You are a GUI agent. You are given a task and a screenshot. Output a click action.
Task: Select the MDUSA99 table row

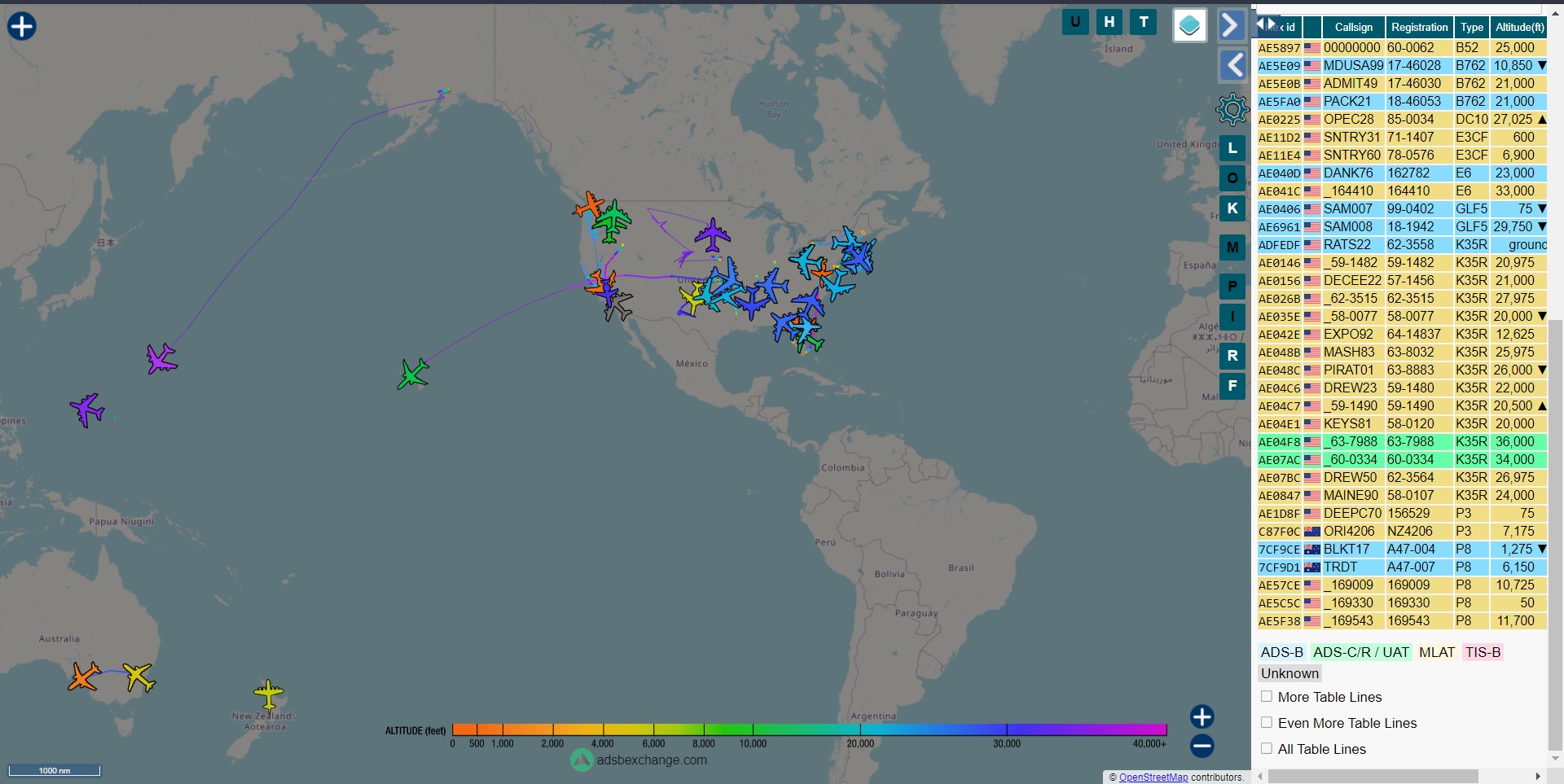point(1402,65)
